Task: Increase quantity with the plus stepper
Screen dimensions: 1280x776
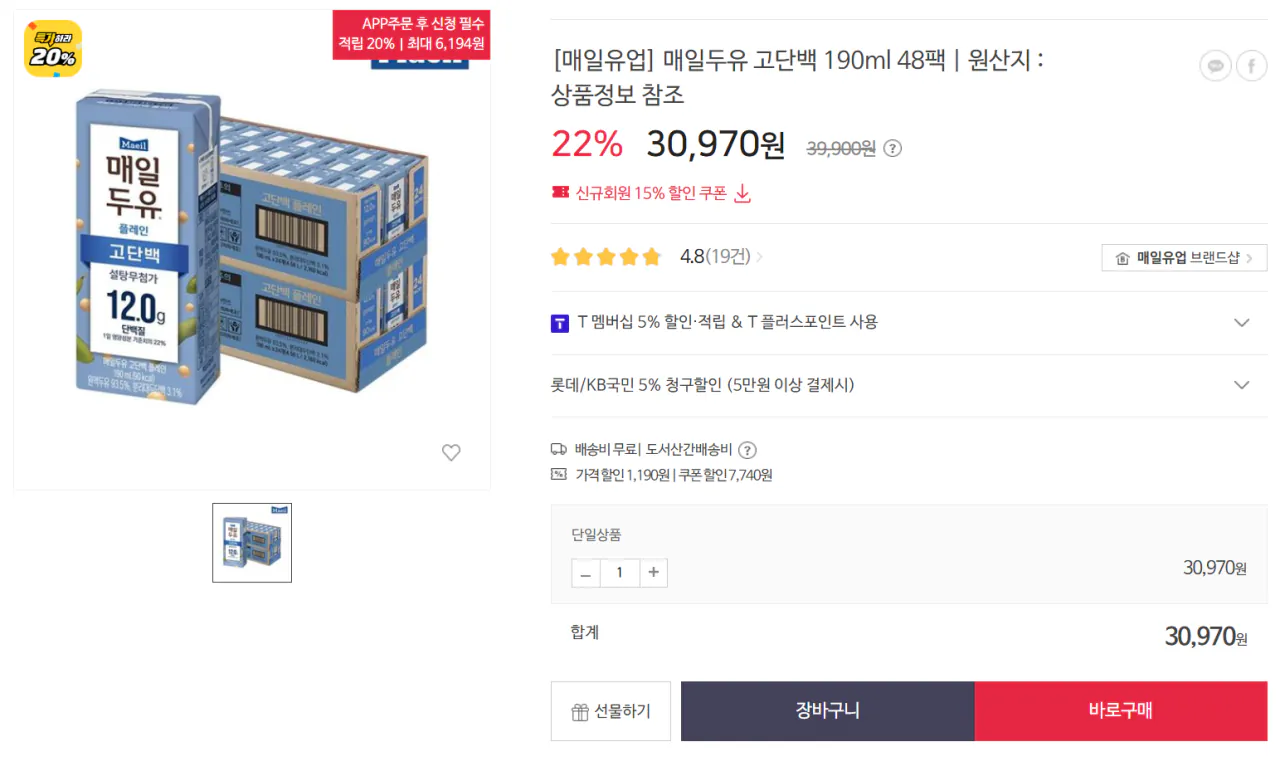Action: tap(653, 572)
